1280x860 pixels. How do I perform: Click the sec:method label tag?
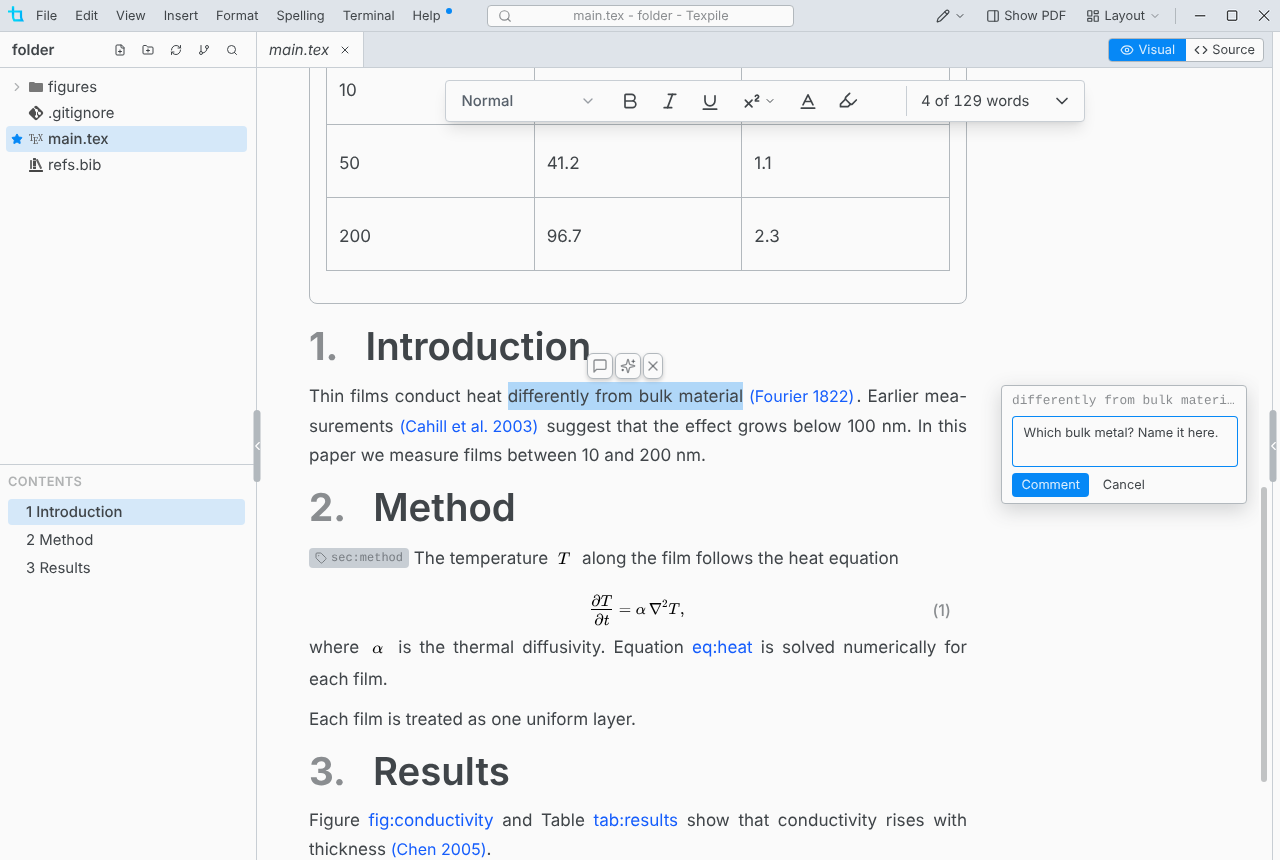tap(359, 558)
